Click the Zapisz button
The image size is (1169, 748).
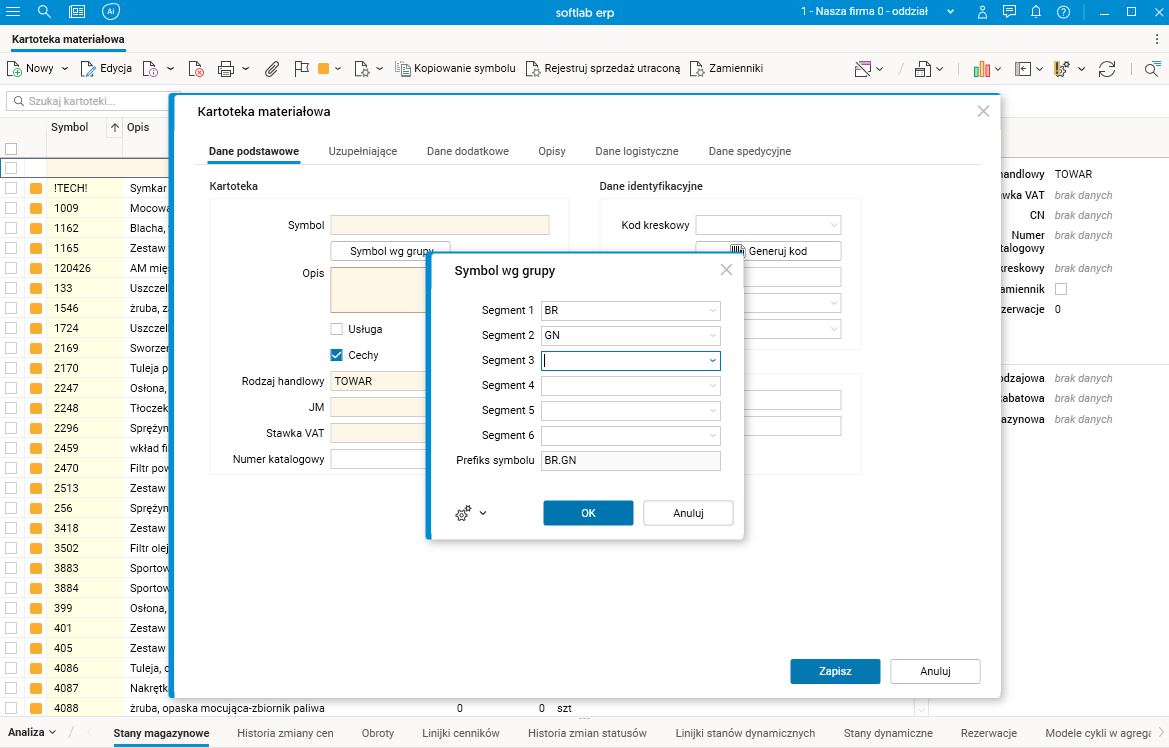(834, 671)
